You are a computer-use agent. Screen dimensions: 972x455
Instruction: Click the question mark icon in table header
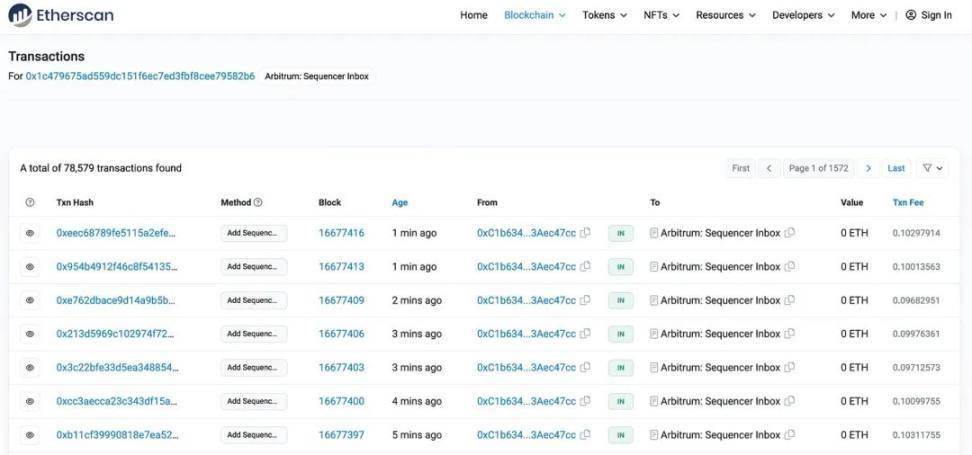pyautogui.click(x=30, y=203)
